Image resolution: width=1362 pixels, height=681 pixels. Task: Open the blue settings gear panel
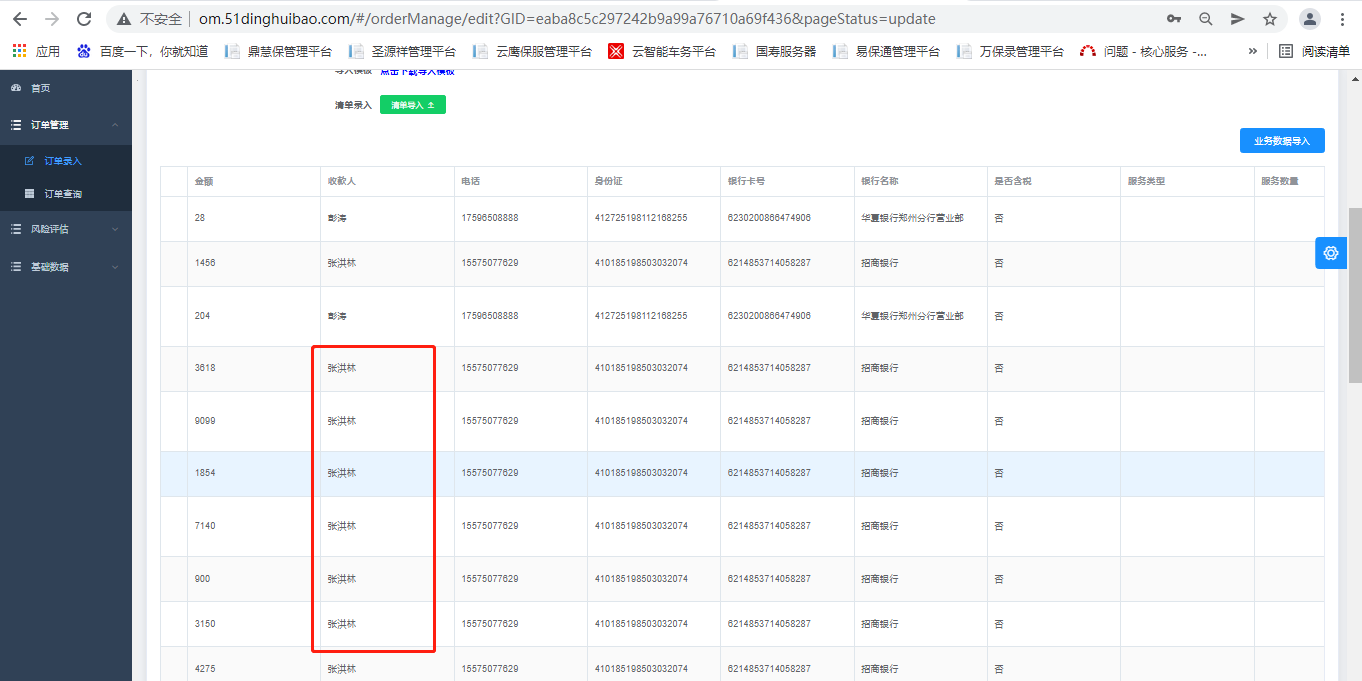tap(1330, 253)
